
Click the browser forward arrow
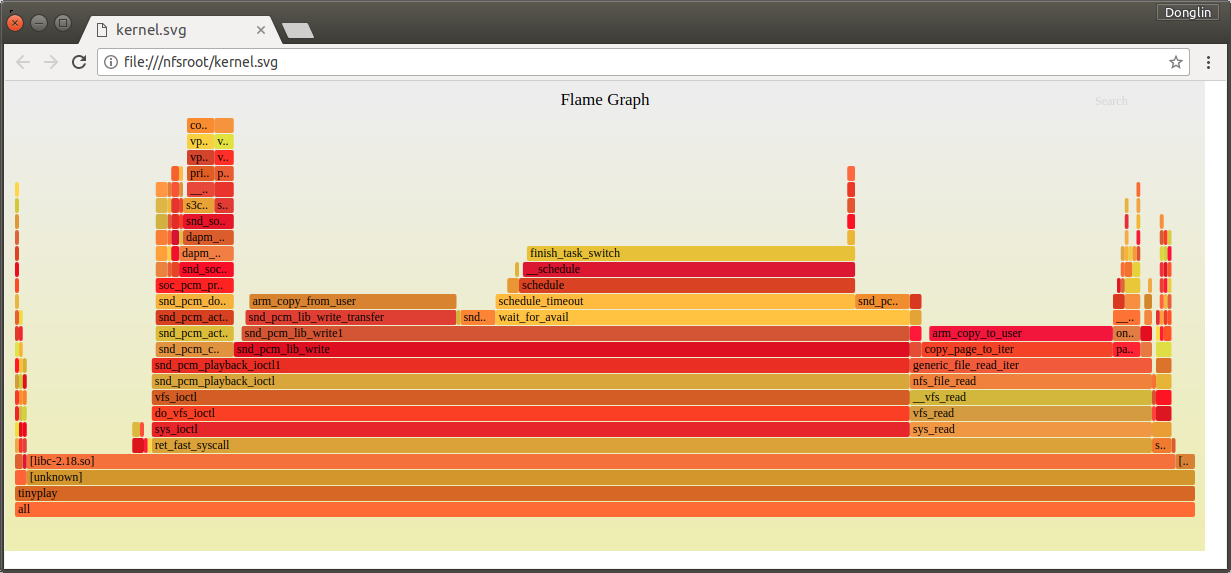click(50, 62)
